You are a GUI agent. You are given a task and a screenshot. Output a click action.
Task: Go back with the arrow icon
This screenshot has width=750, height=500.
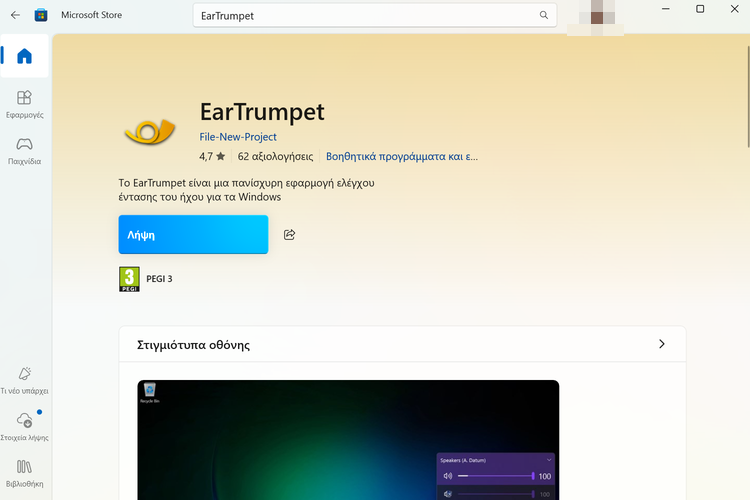pos(15,15)
